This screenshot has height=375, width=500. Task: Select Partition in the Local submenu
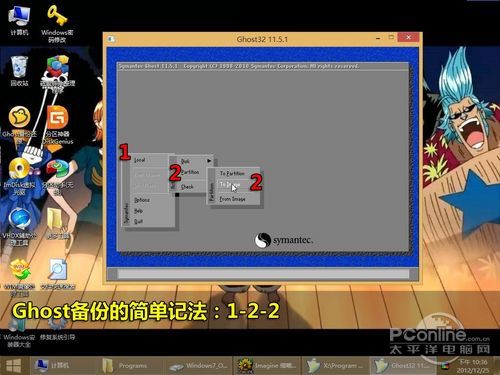pos(190,172)
